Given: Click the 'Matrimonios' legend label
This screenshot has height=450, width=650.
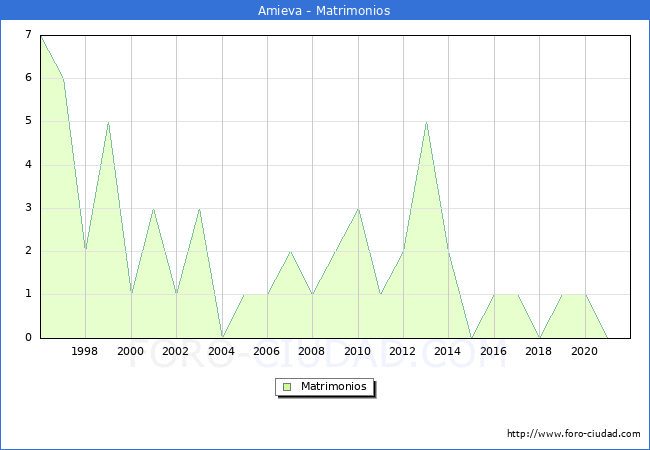Looking at the screenshot, I should pyautogui.click(x=334, y=386).
